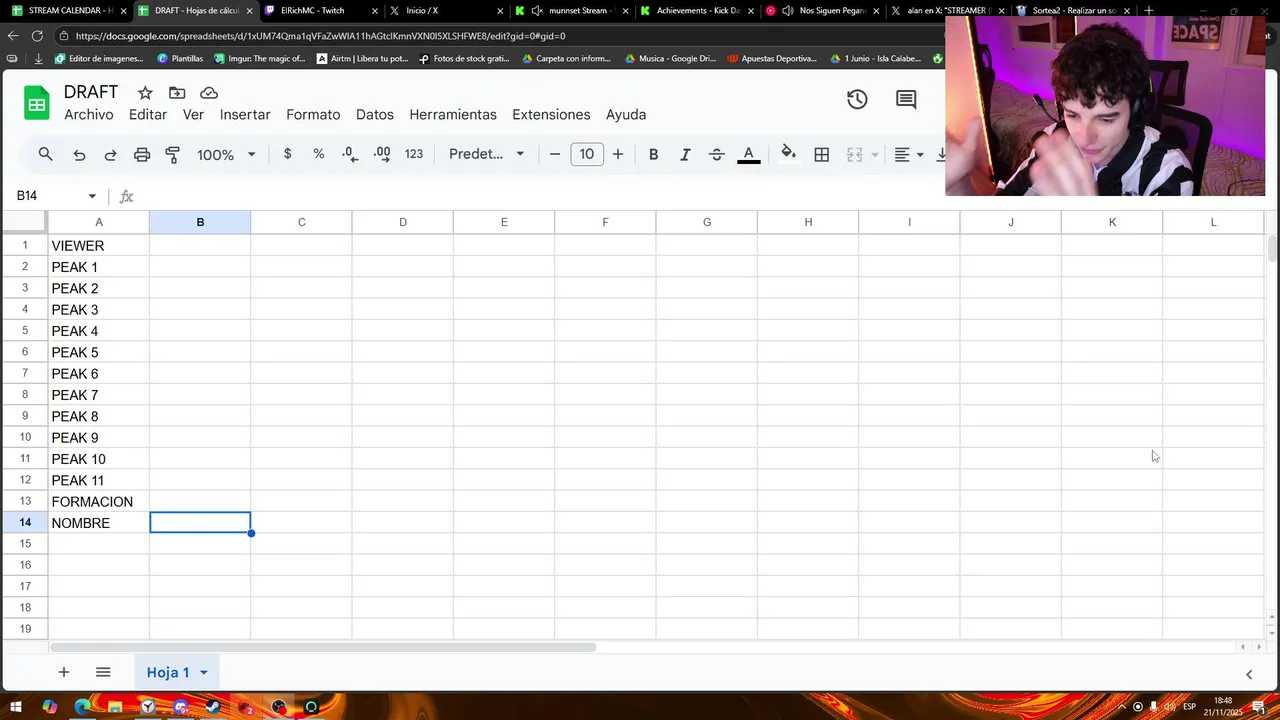Decrease decimal places
The width and height of the screenshot is (1280, 720).
pos(350,154)
